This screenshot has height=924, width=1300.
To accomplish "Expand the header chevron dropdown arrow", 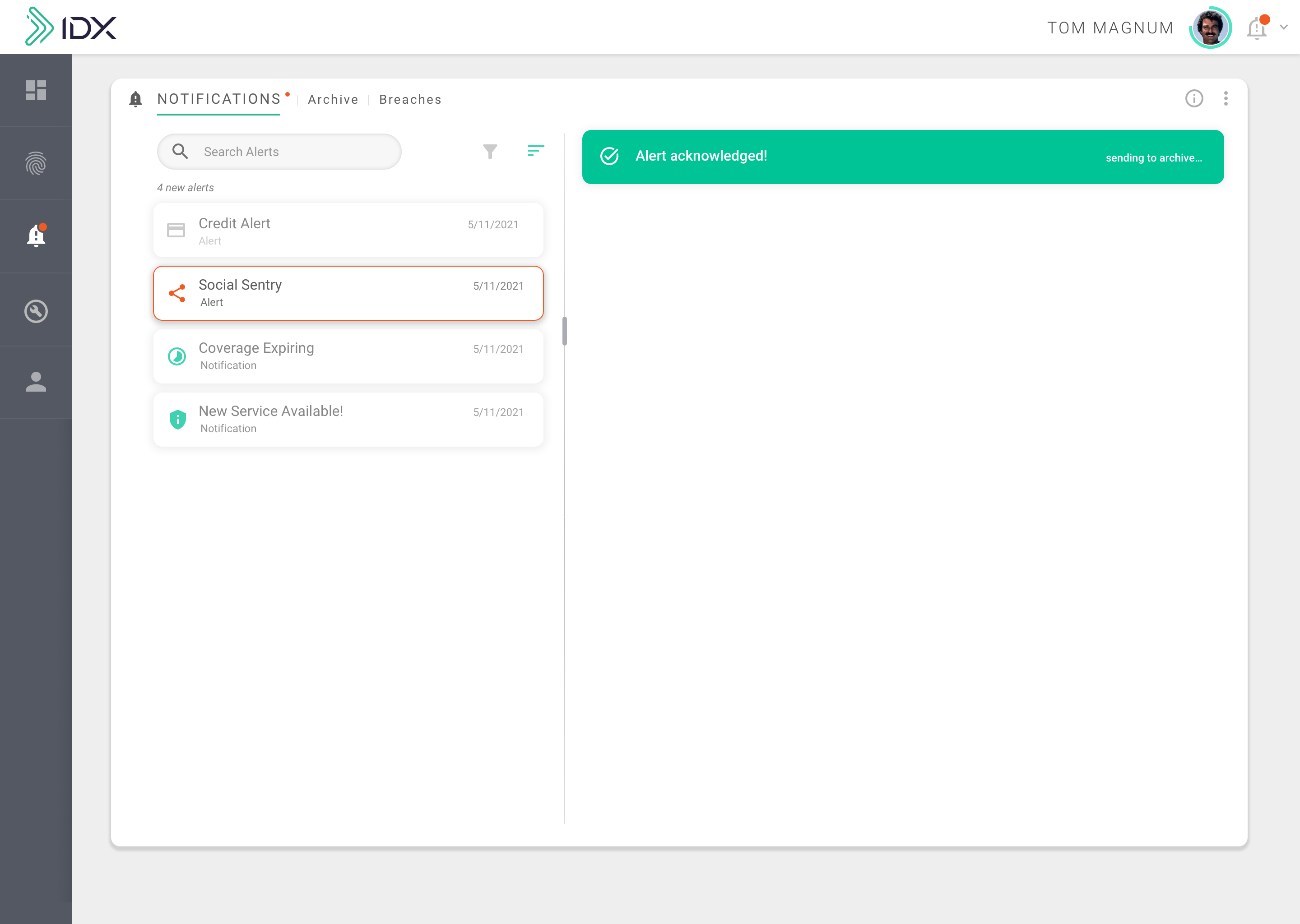I will coord(1283,27).
